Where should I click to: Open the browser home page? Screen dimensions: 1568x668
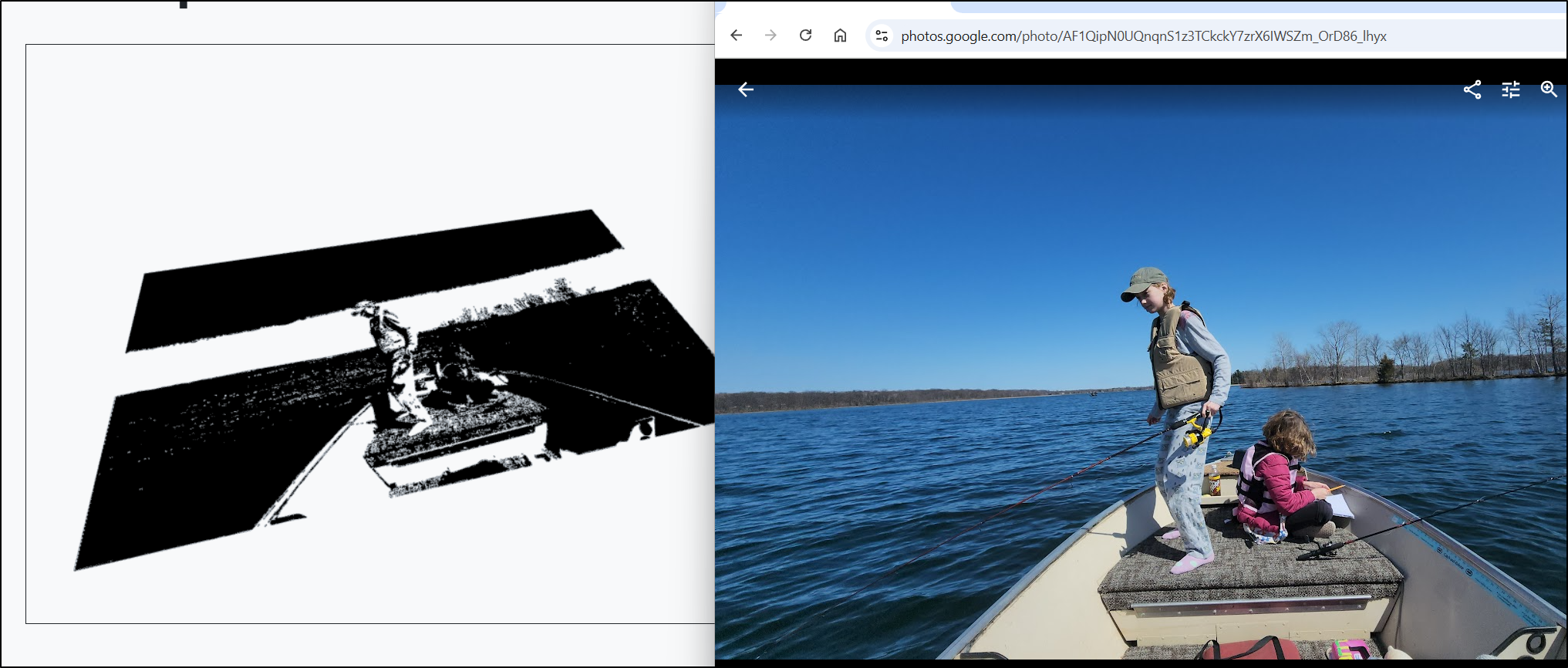[x=840, y=35]
